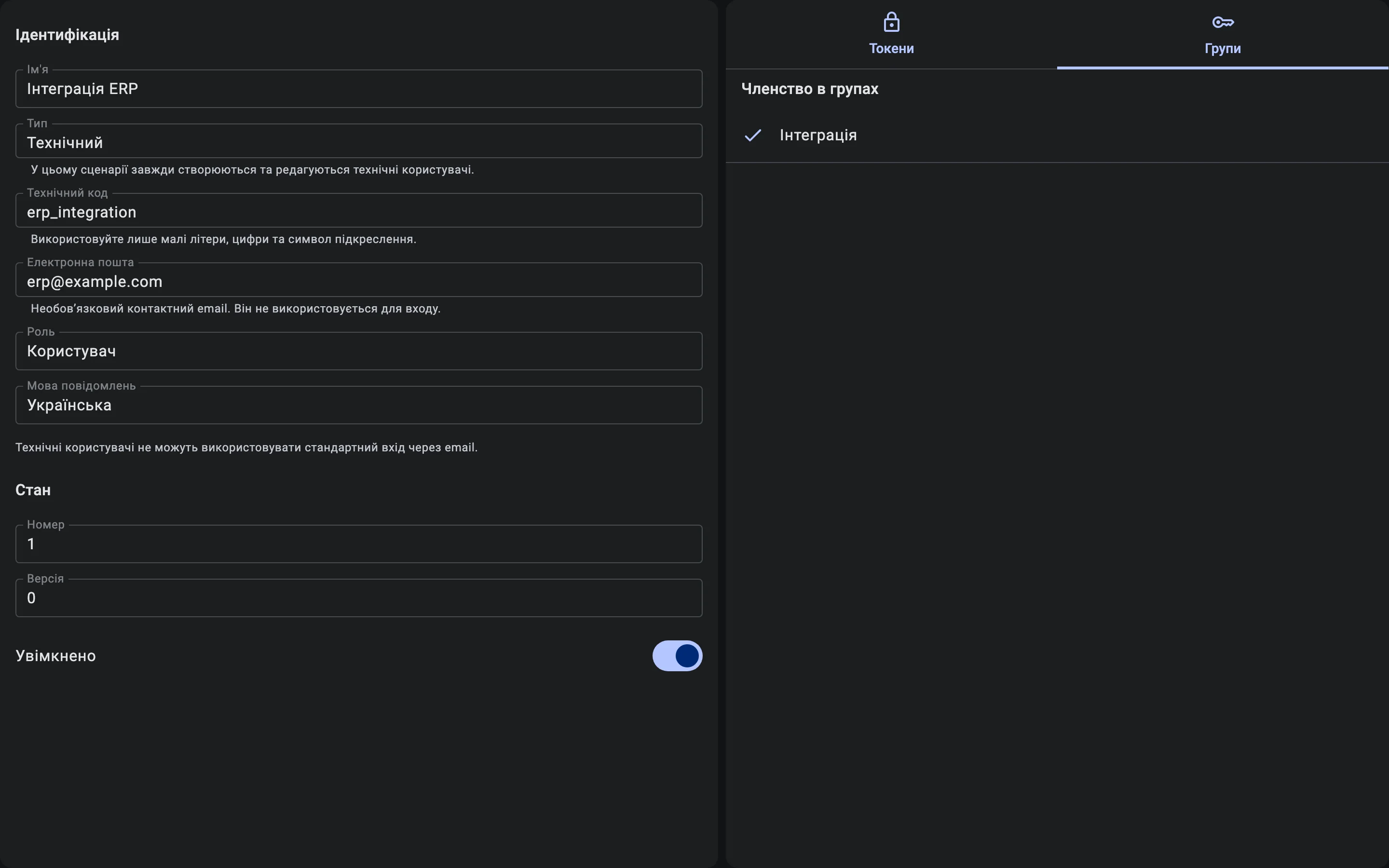Click hint Необов'язковий контактний email

tap(235, 308)
